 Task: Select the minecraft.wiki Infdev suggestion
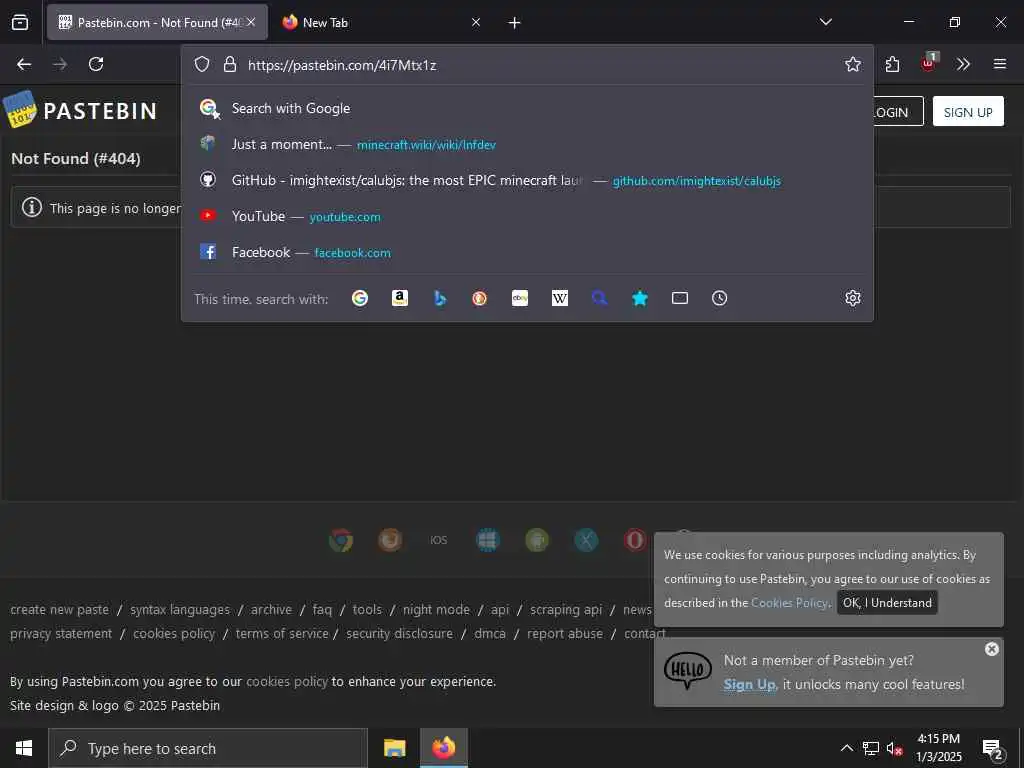[527, 144]
